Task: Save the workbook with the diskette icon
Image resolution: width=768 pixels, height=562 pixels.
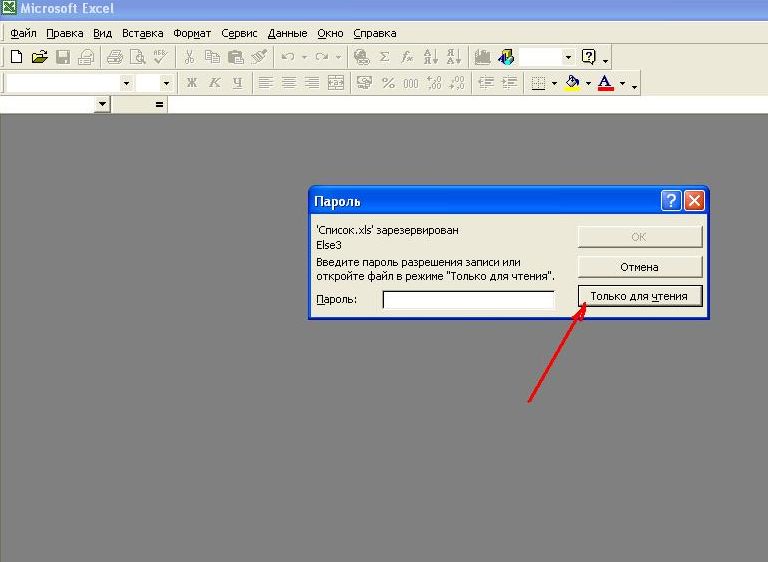Action: [63, 57]
